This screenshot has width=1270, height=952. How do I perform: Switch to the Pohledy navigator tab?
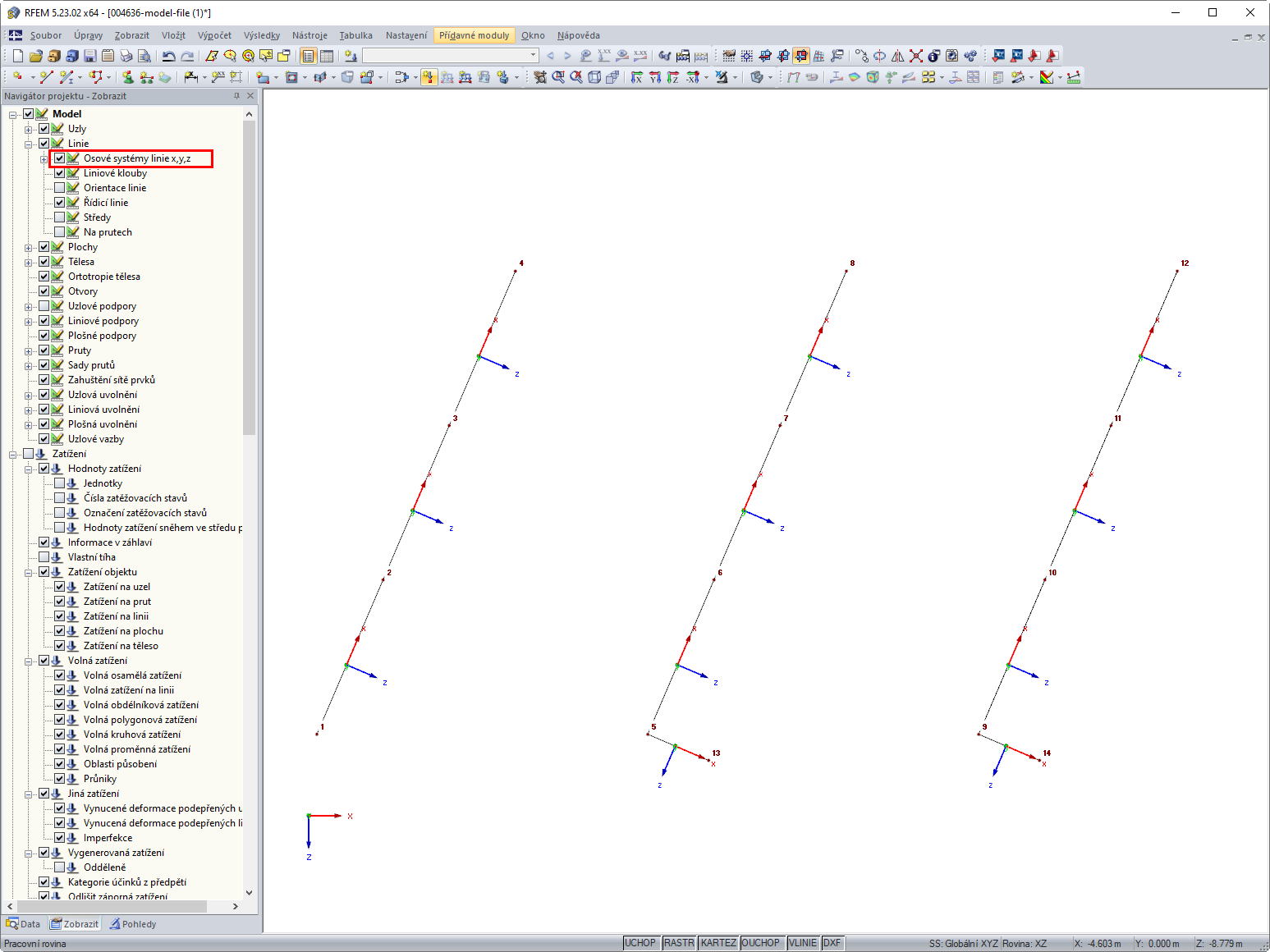(133, 924)
